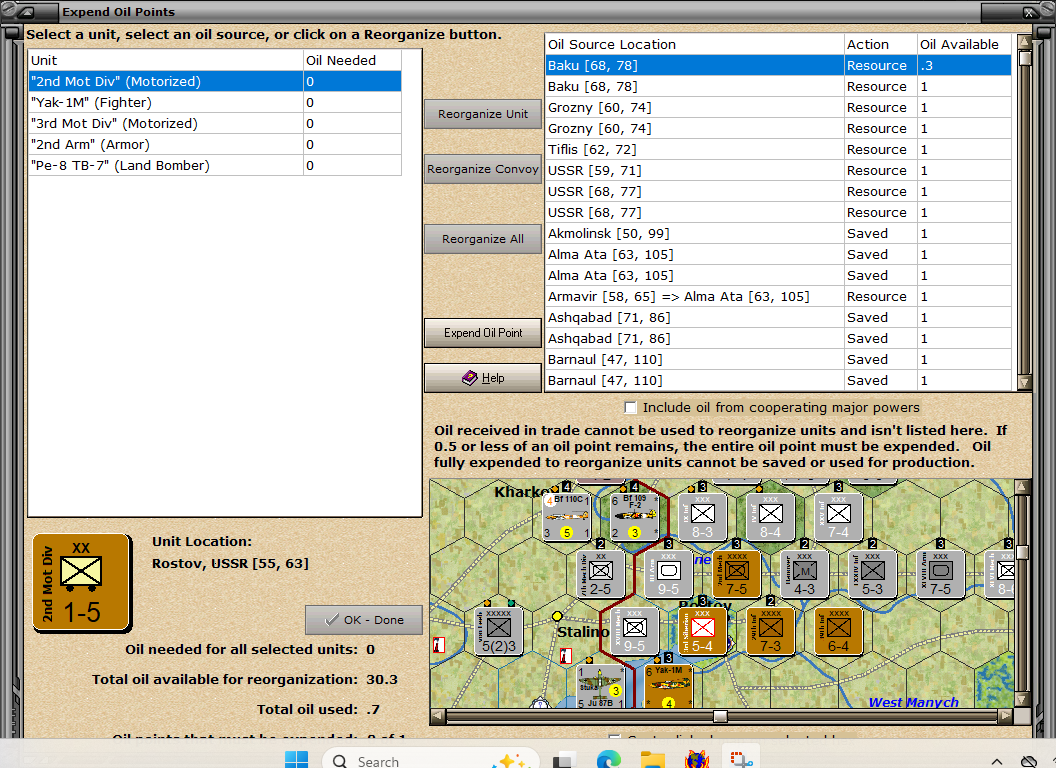Click the Reorganize Convoy button
The width and height of the screenshot is (1056, 768).
pos(483,169)
